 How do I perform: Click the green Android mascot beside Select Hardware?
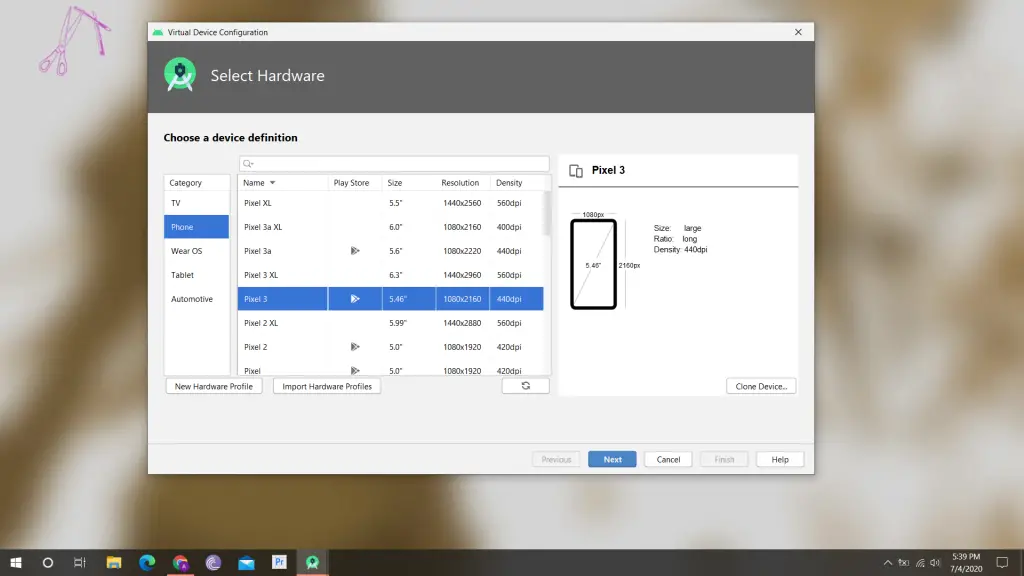tap(180, 75)
